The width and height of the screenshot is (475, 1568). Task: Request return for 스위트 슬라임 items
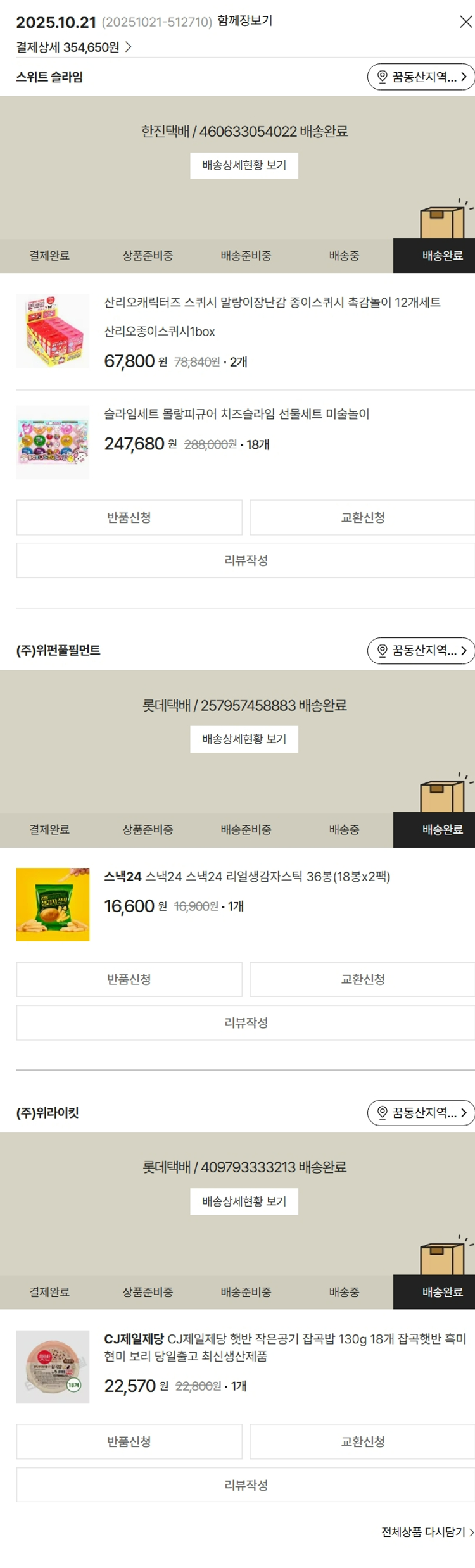[x=129, y=518]
